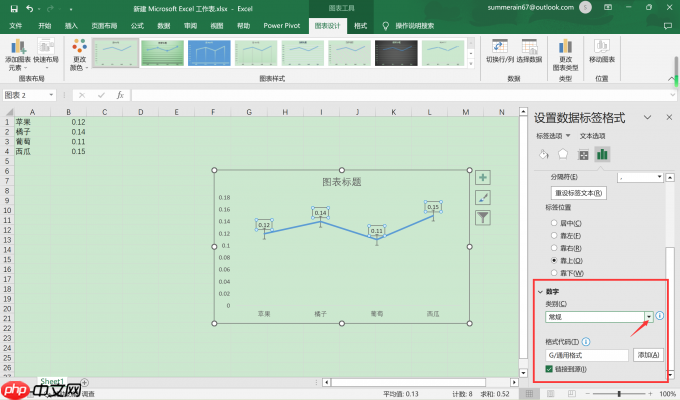
Task: Click zoom in plus button
Action: 651,393
